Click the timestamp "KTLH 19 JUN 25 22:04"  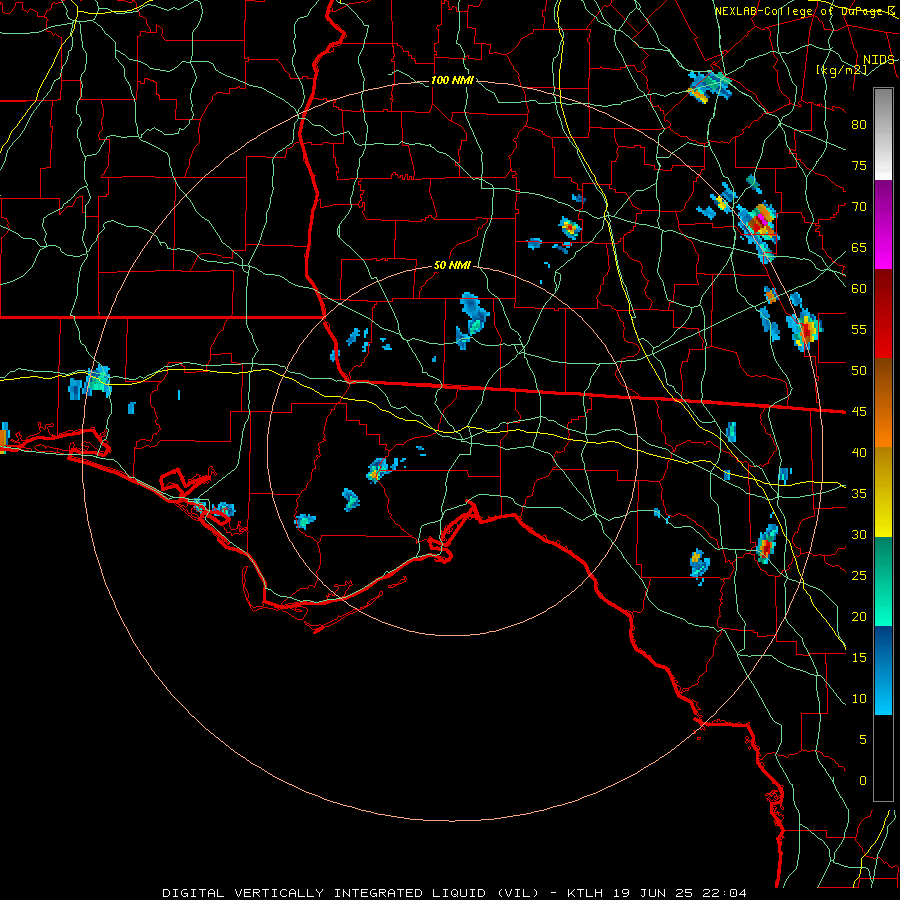point(657,893)
